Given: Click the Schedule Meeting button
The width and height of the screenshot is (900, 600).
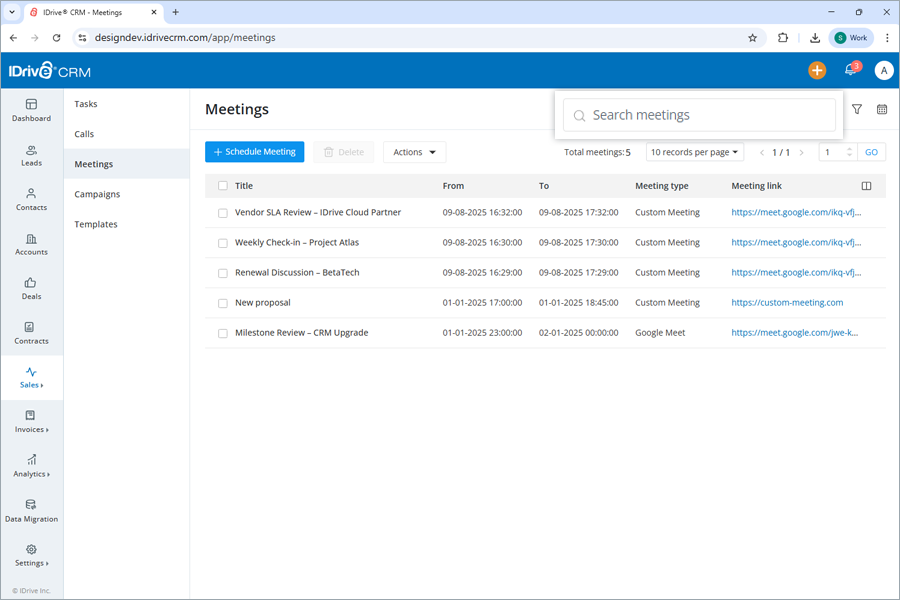Looking at the screenshot, I should (254, 152).
